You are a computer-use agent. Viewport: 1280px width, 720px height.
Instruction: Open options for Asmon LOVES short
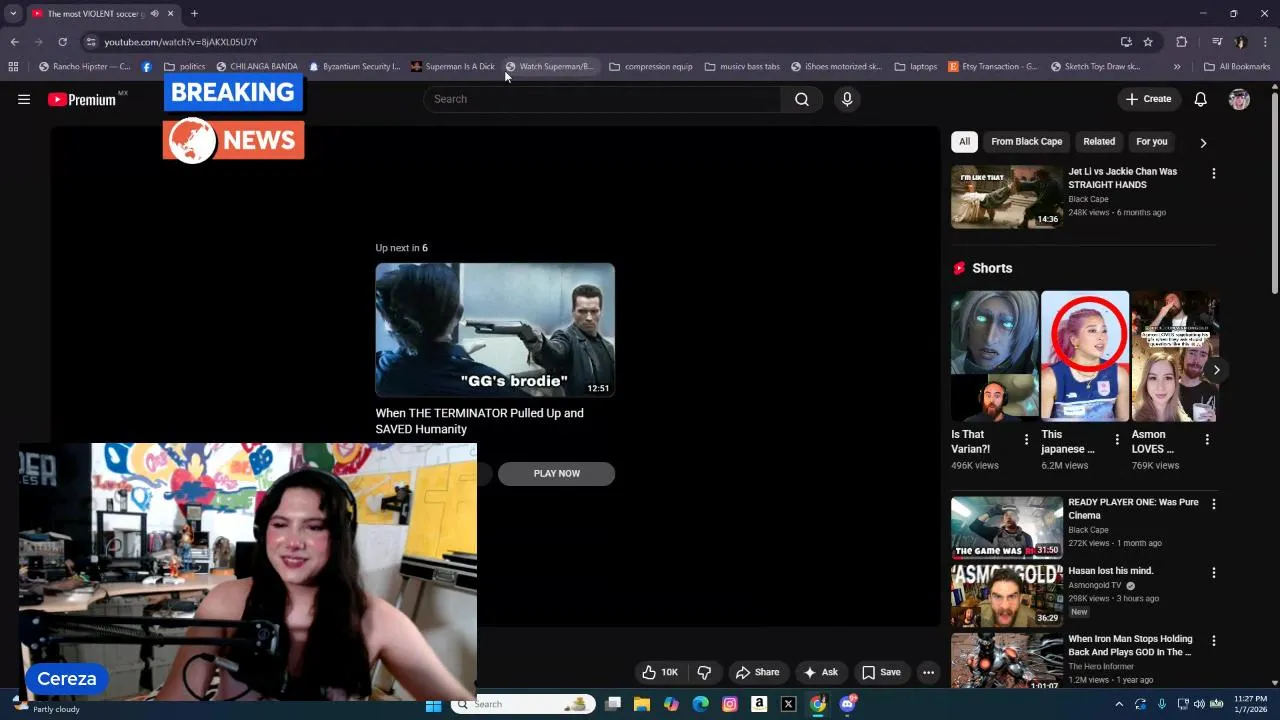(1207, 439)
